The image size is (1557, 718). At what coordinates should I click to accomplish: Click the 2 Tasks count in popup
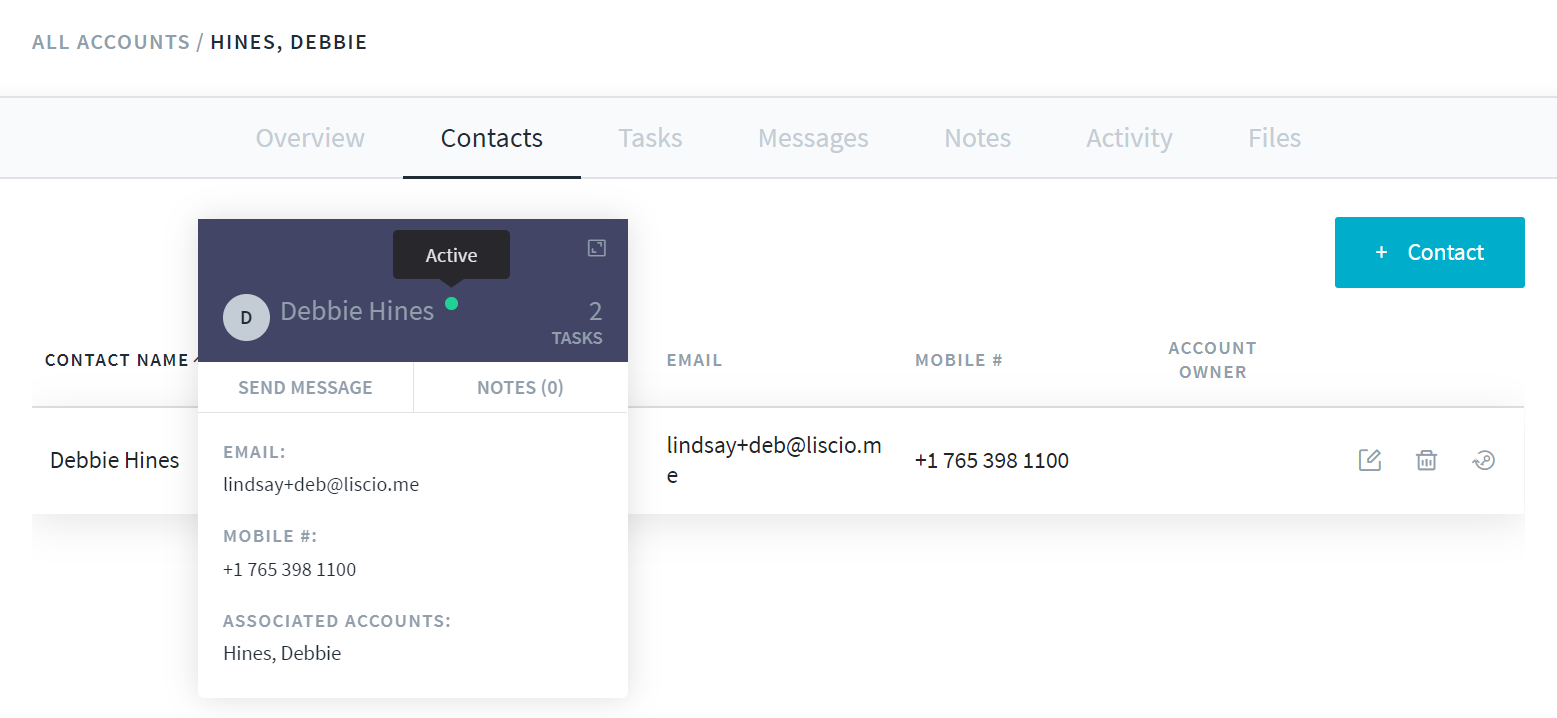577,324
